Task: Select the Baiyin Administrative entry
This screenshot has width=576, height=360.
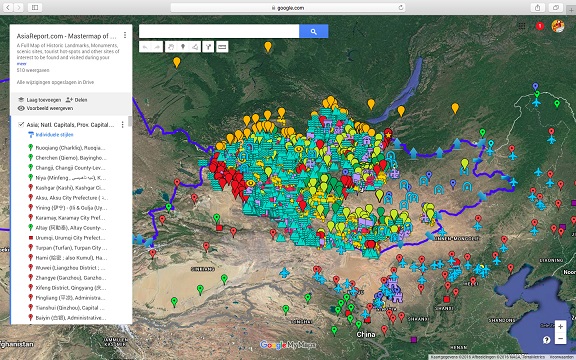Action: coord(71,318)
